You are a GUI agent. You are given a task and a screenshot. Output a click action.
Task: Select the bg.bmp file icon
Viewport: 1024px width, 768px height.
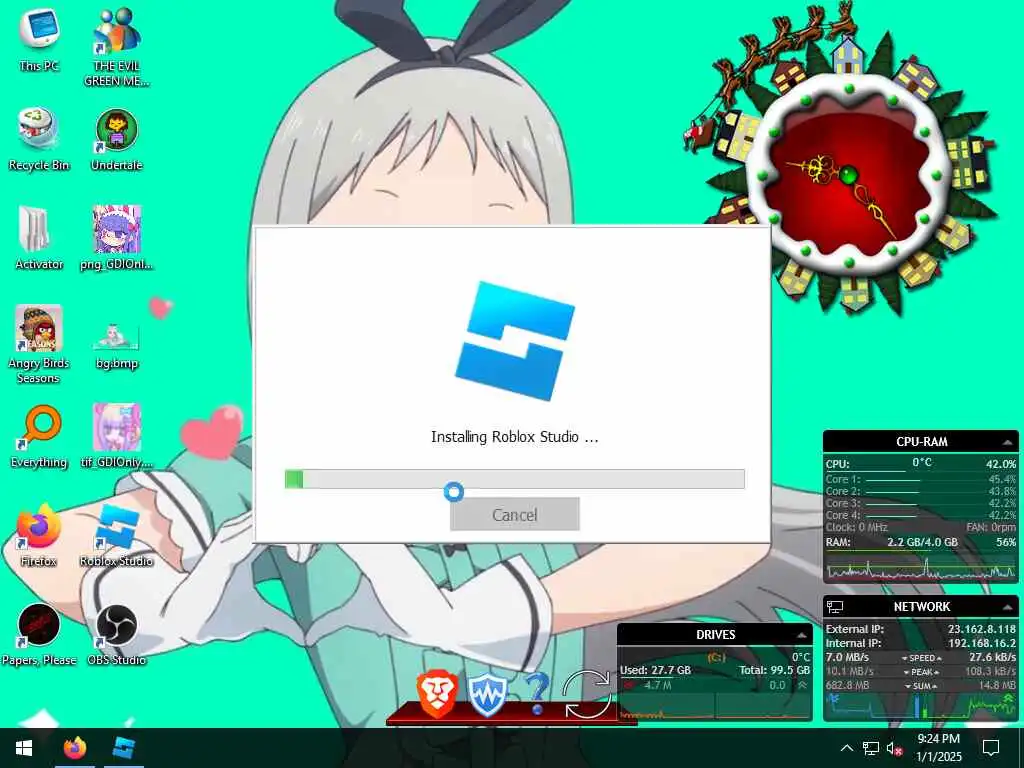click(117, 345)
